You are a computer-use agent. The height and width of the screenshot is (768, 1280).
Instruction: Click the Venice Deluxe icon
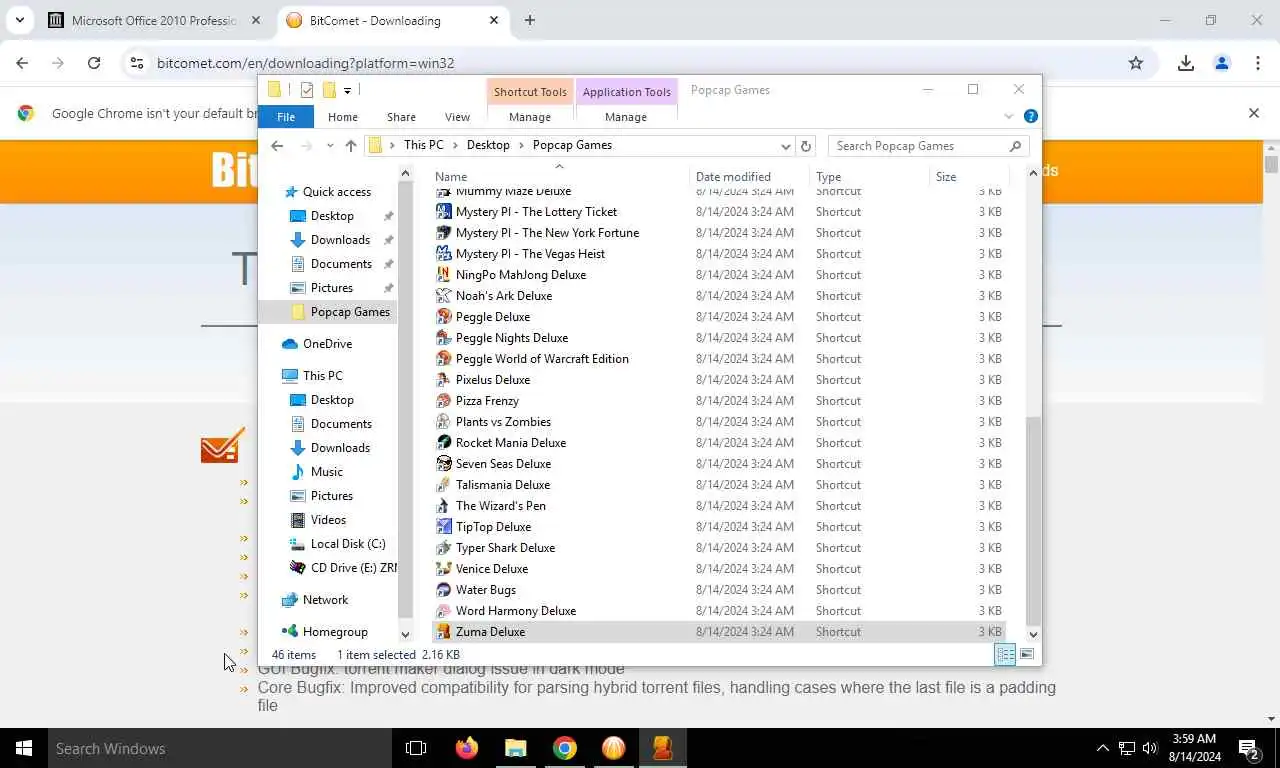(x=444, y=569)
